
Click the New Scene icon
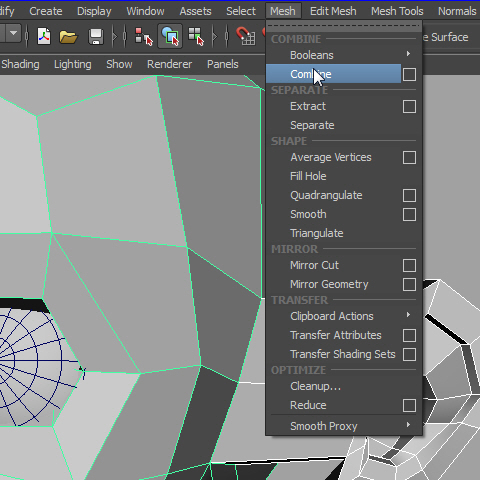44,36
